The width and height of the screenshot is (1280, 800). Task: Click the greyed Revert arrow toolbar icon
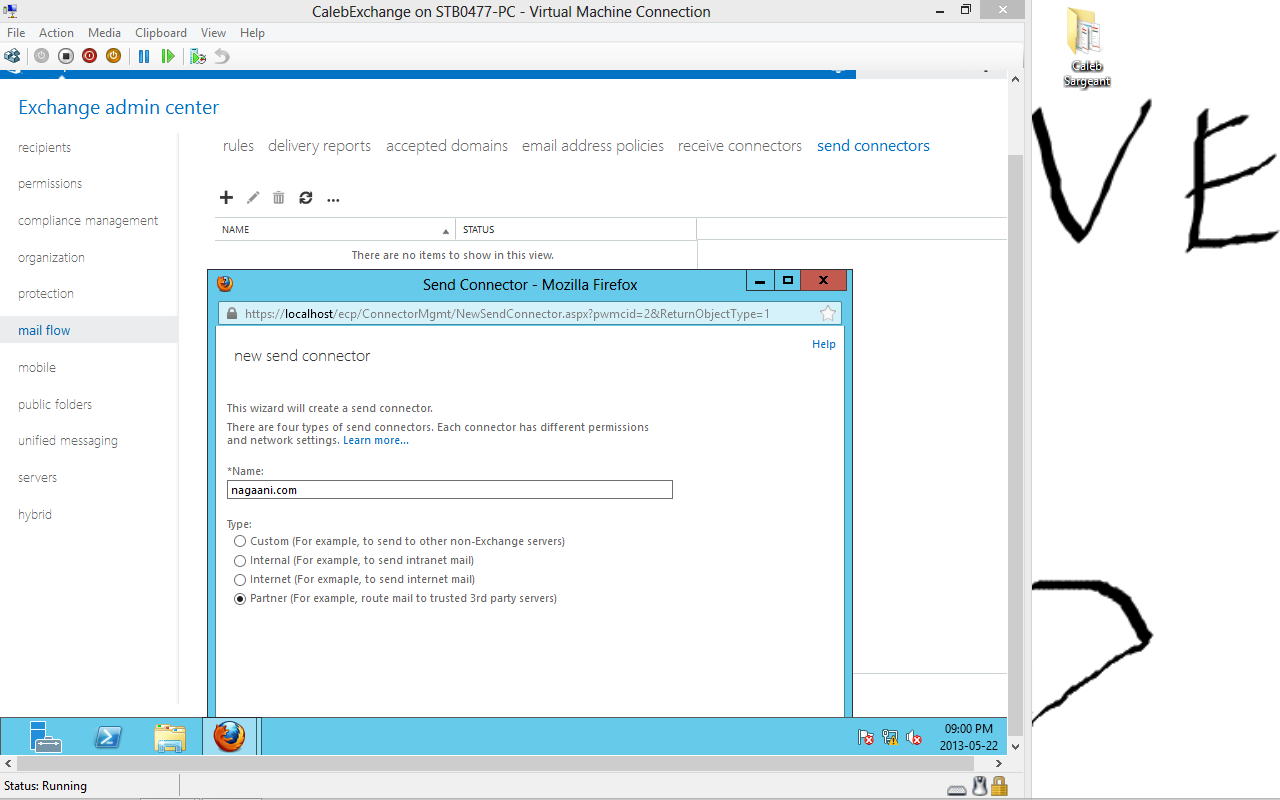click(222, 56)
